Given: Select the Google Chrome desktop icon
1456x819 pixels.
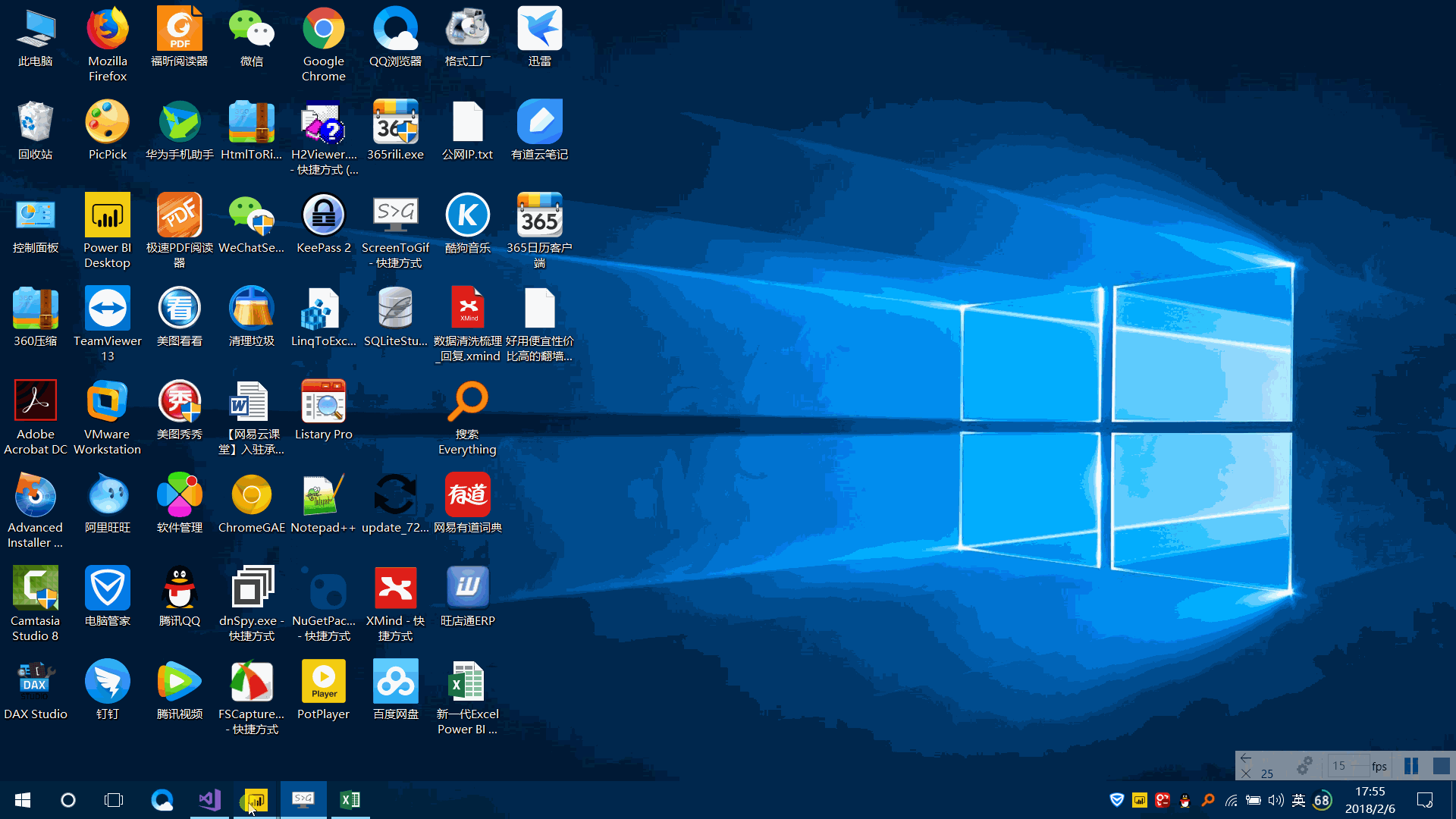Looking at the screenshot, I should click(324, 44).
